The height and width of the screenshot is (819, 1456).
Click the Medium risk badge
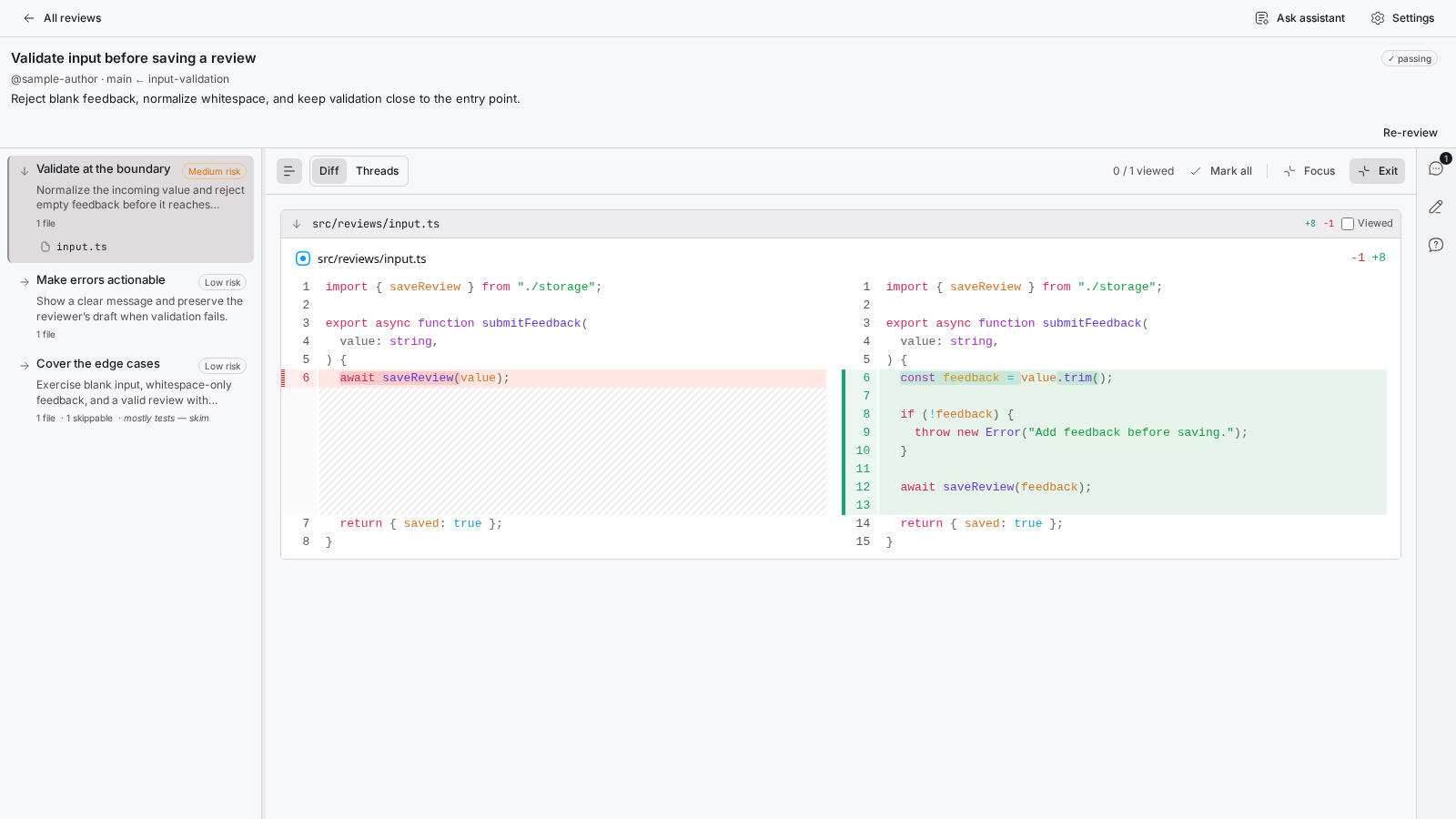point(214,171)
